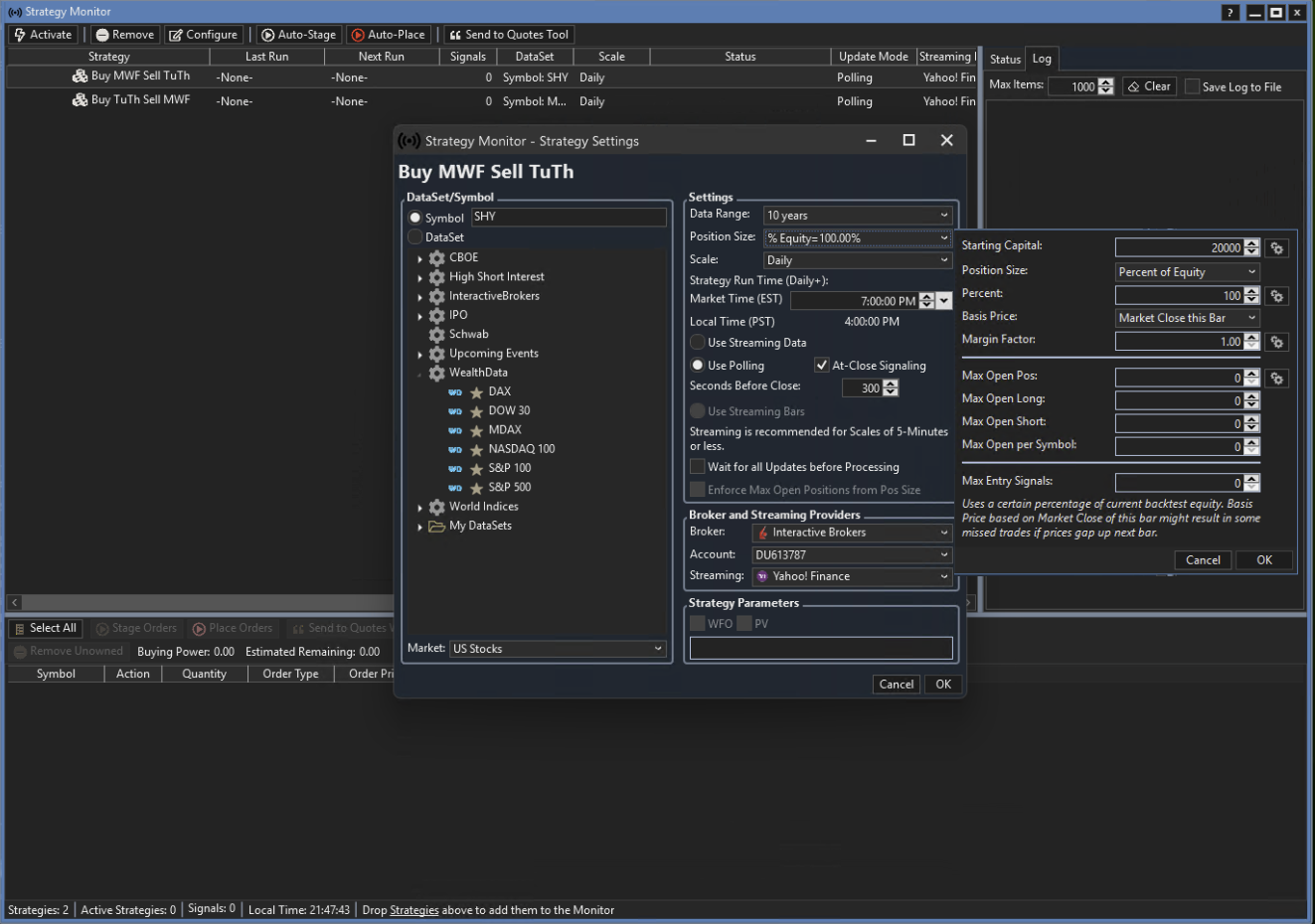Screen dimensions: 1315x924
Task: Toggle the At-Close Signaling checkbox
Action: [x=821, y=365]
